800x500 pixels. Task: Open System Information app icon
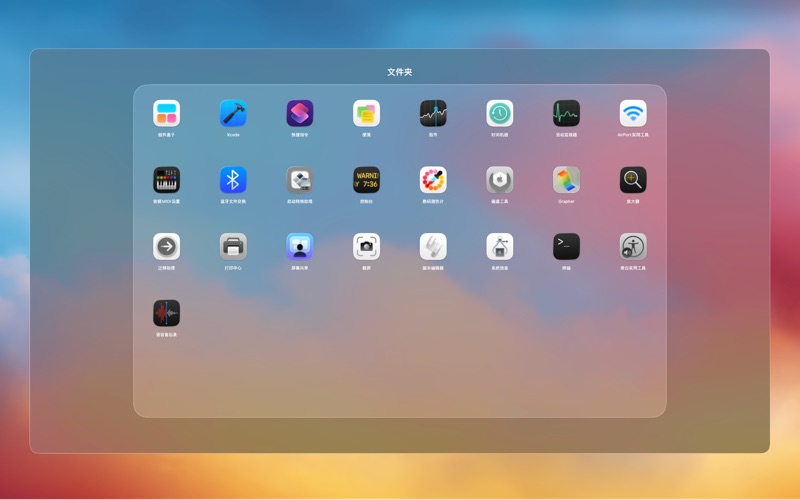coord(499,246)
